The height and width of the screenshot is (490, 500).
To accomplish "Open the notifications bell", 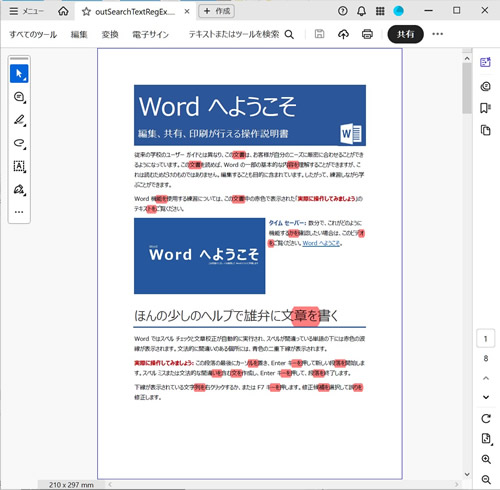I will (x=361, y=11).
